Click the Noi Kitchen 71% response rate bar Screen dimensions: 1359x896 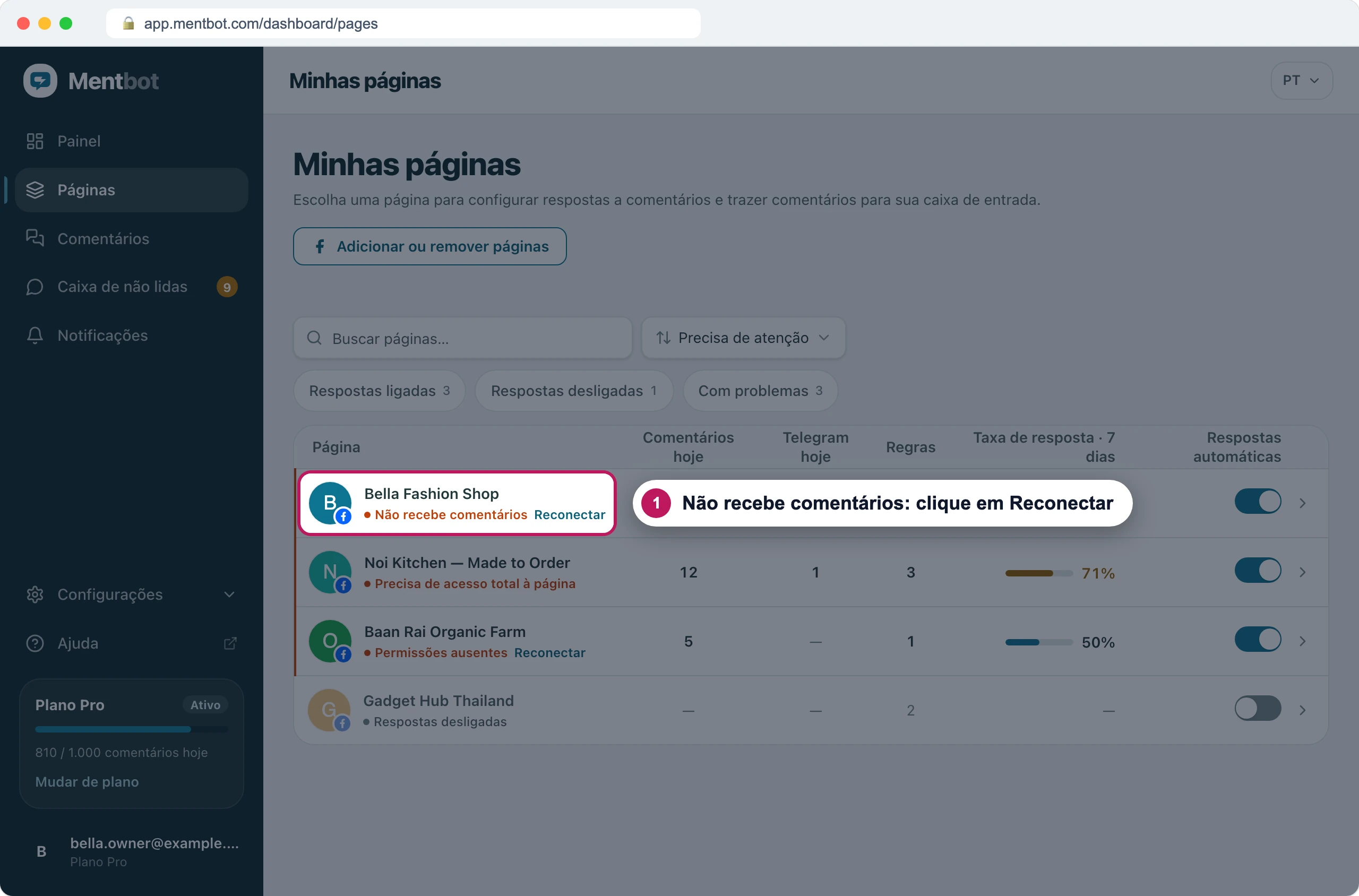(x=1038, y=573)
